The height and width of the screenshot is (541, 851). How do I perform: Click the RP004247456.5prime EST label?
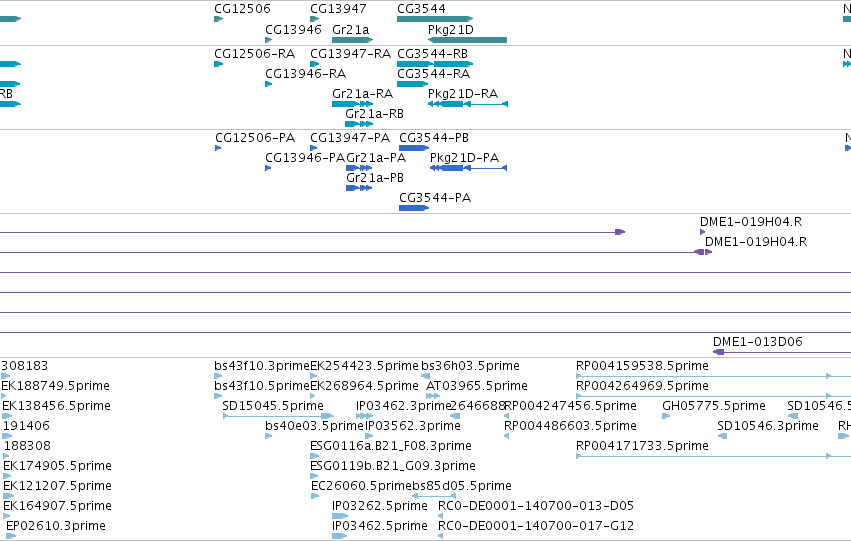coord(570,406)
